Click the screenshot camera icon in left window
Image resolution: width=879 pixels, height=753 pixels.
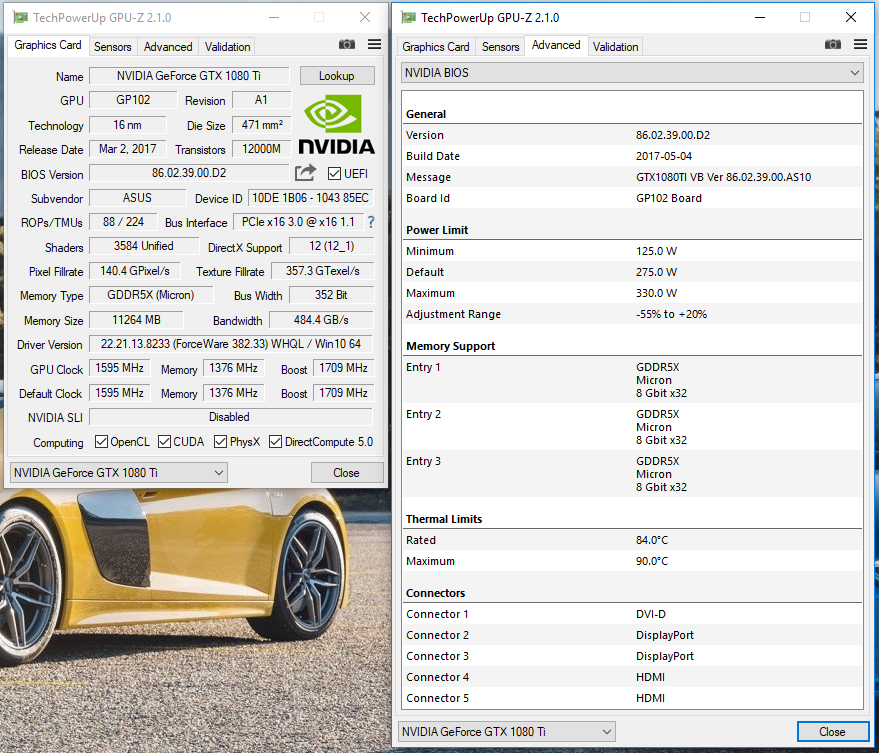point(346,45)
